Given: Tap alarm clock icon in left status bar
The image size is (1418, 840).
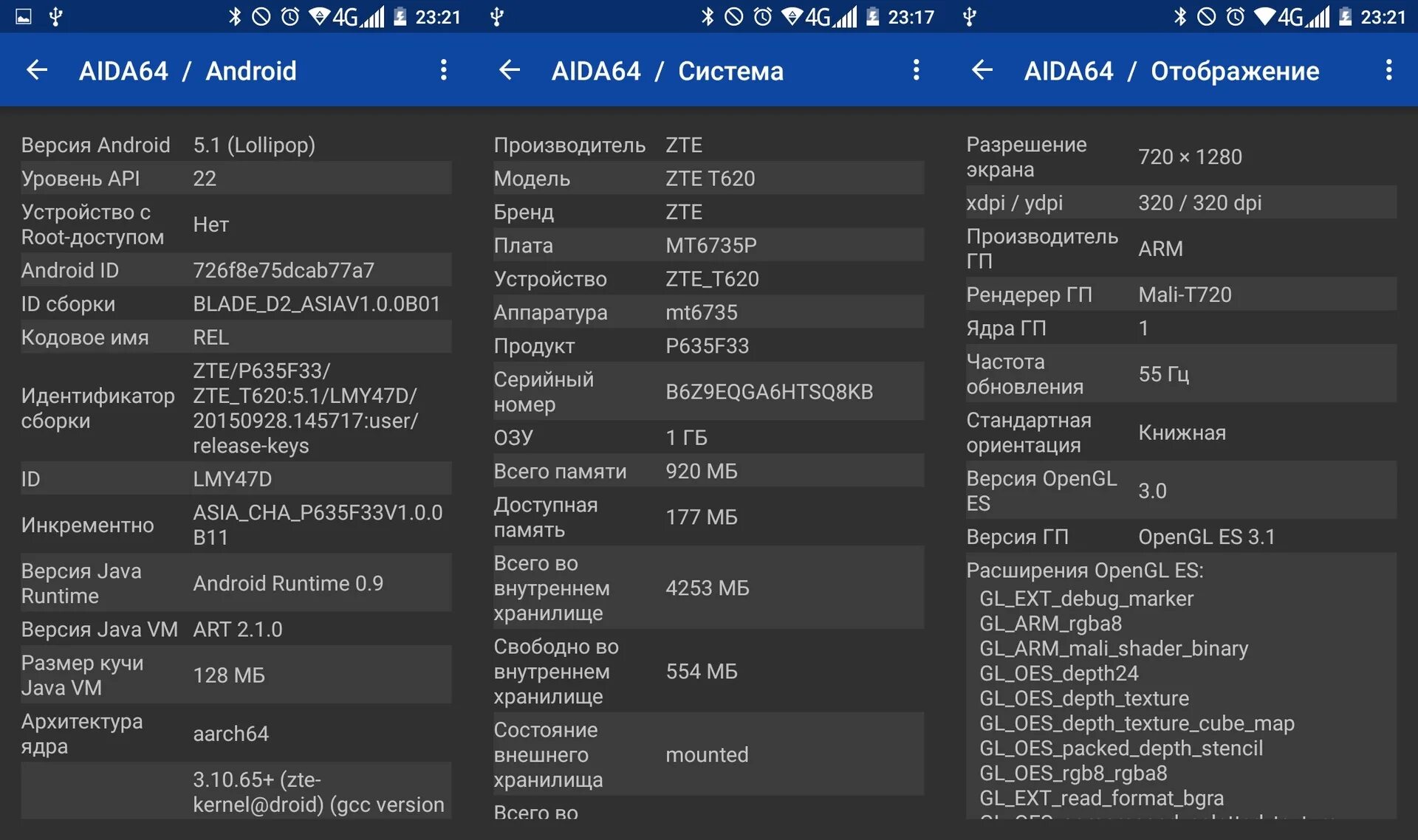Looking at the screenshot, I should [x=290, y=16].
